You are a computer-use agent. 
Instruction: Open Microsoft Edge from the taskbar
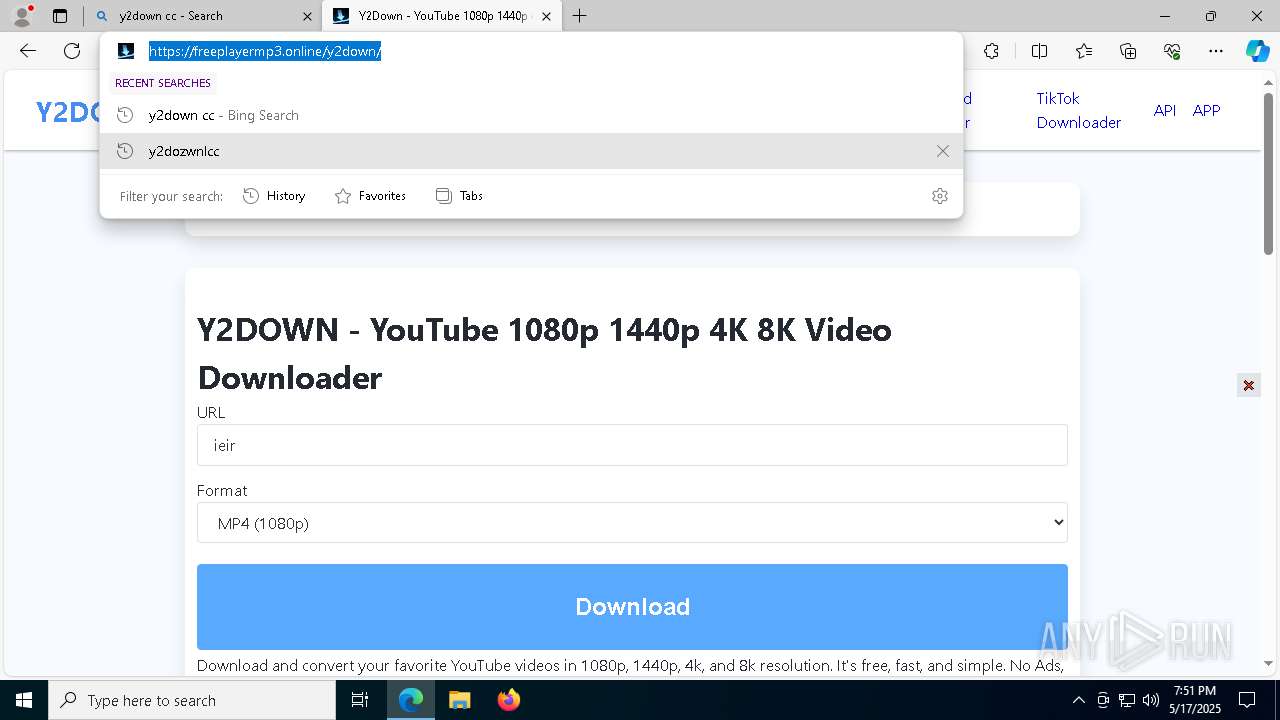pyautogui.click(x=411, y=700)
